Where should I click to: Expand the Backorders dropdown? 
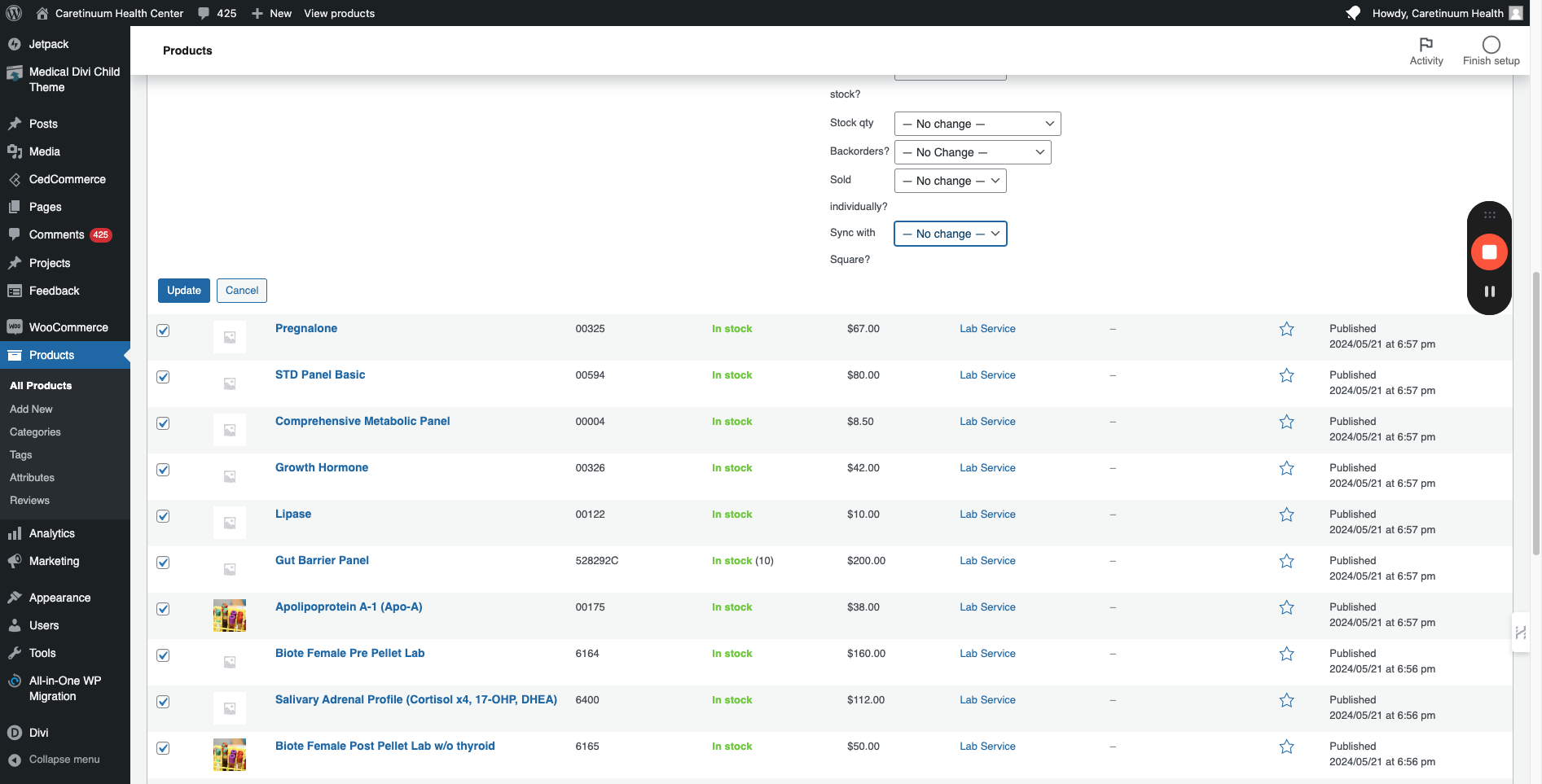click(x=973, y=152)
